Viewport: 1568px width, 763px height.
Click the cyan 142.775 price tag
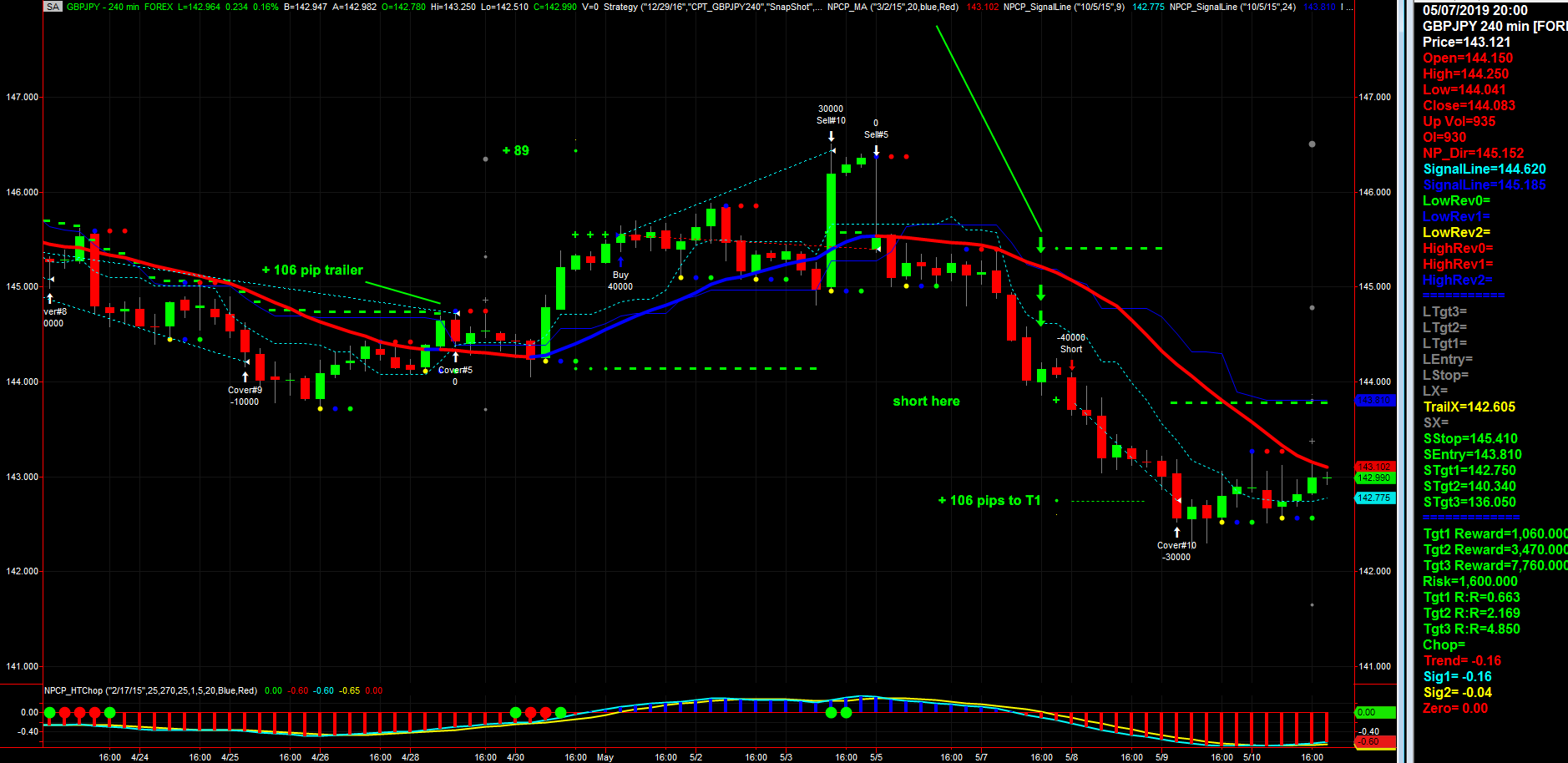coord(1374,498)
